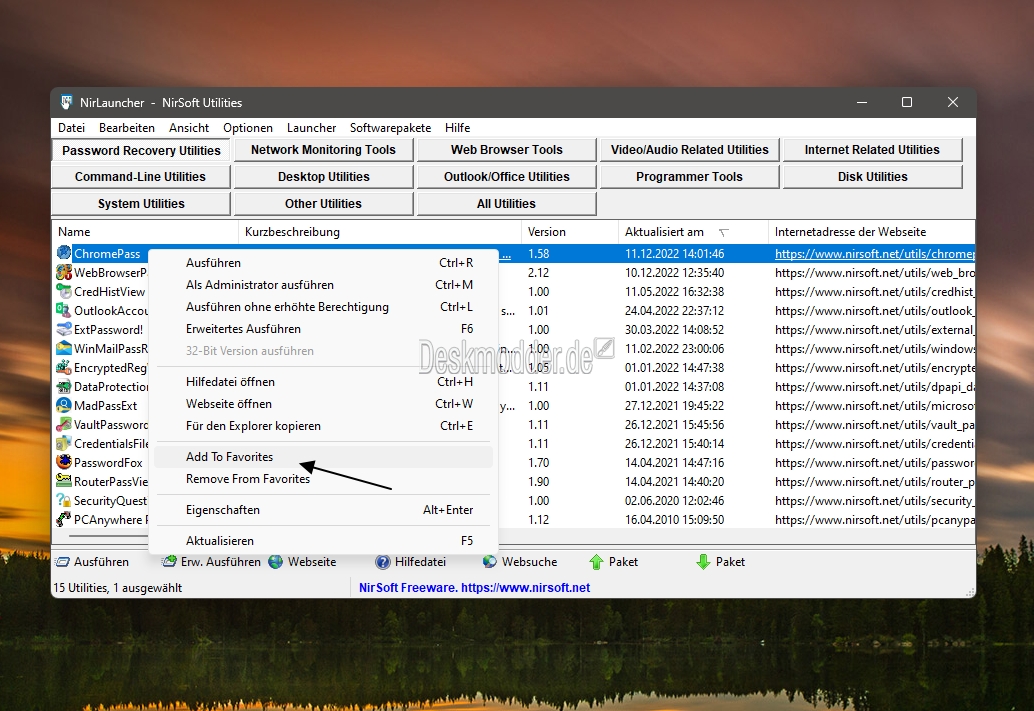This screenshot has width=1034, height=711.
Task: Open Outlook/Office Utilities group
Action: coord(506,177)
